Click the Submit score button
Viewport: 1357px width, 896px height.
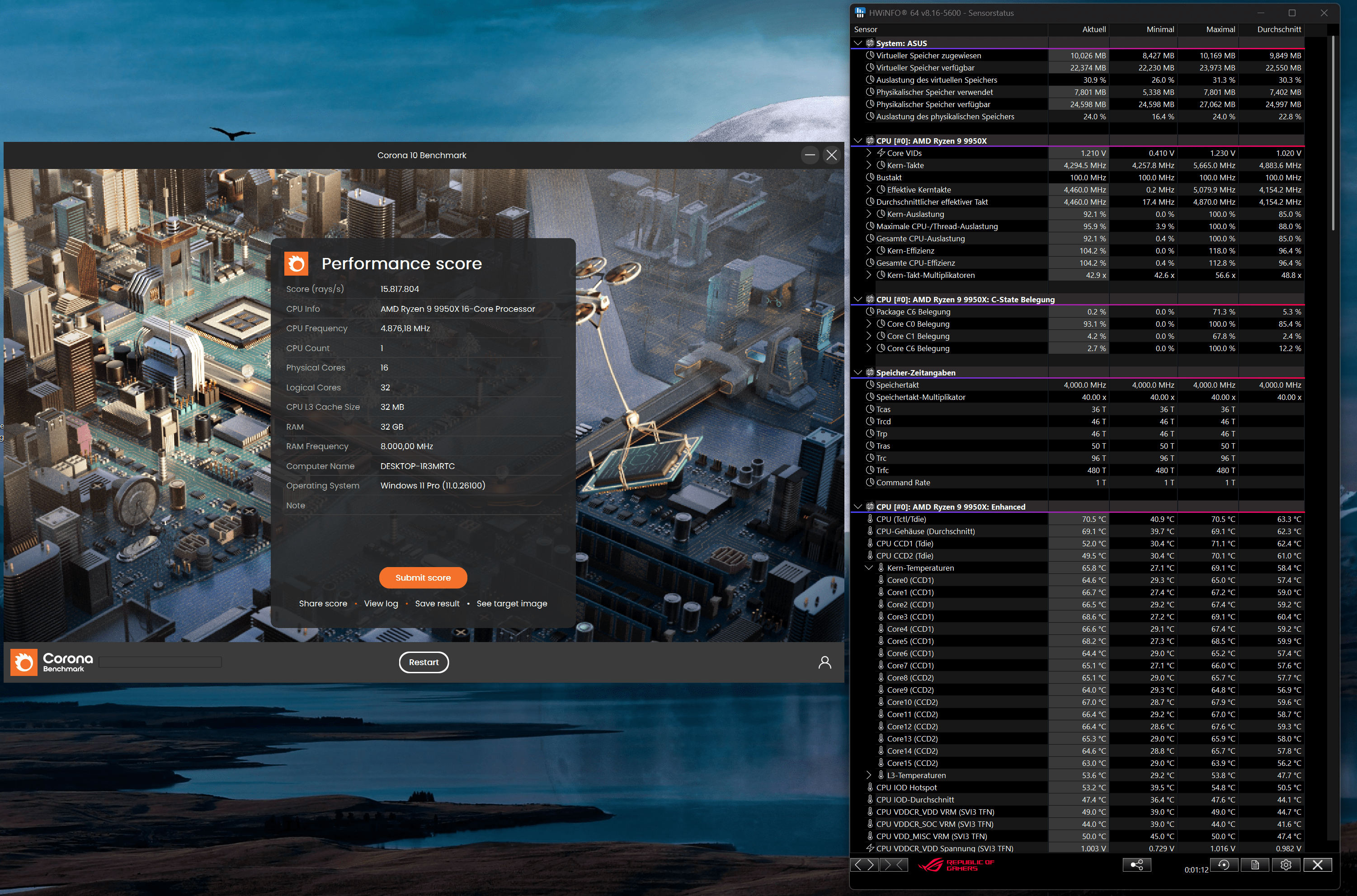click(423, 578)
